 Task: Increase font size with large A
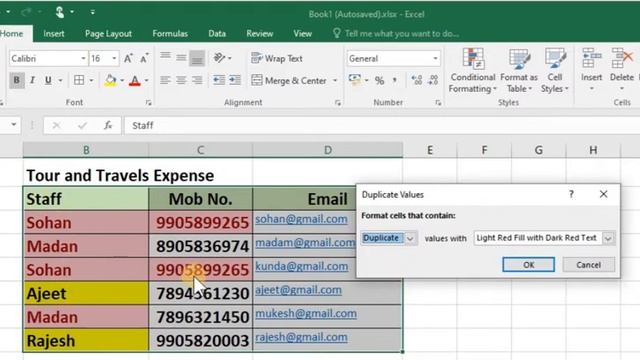point(128,58)
